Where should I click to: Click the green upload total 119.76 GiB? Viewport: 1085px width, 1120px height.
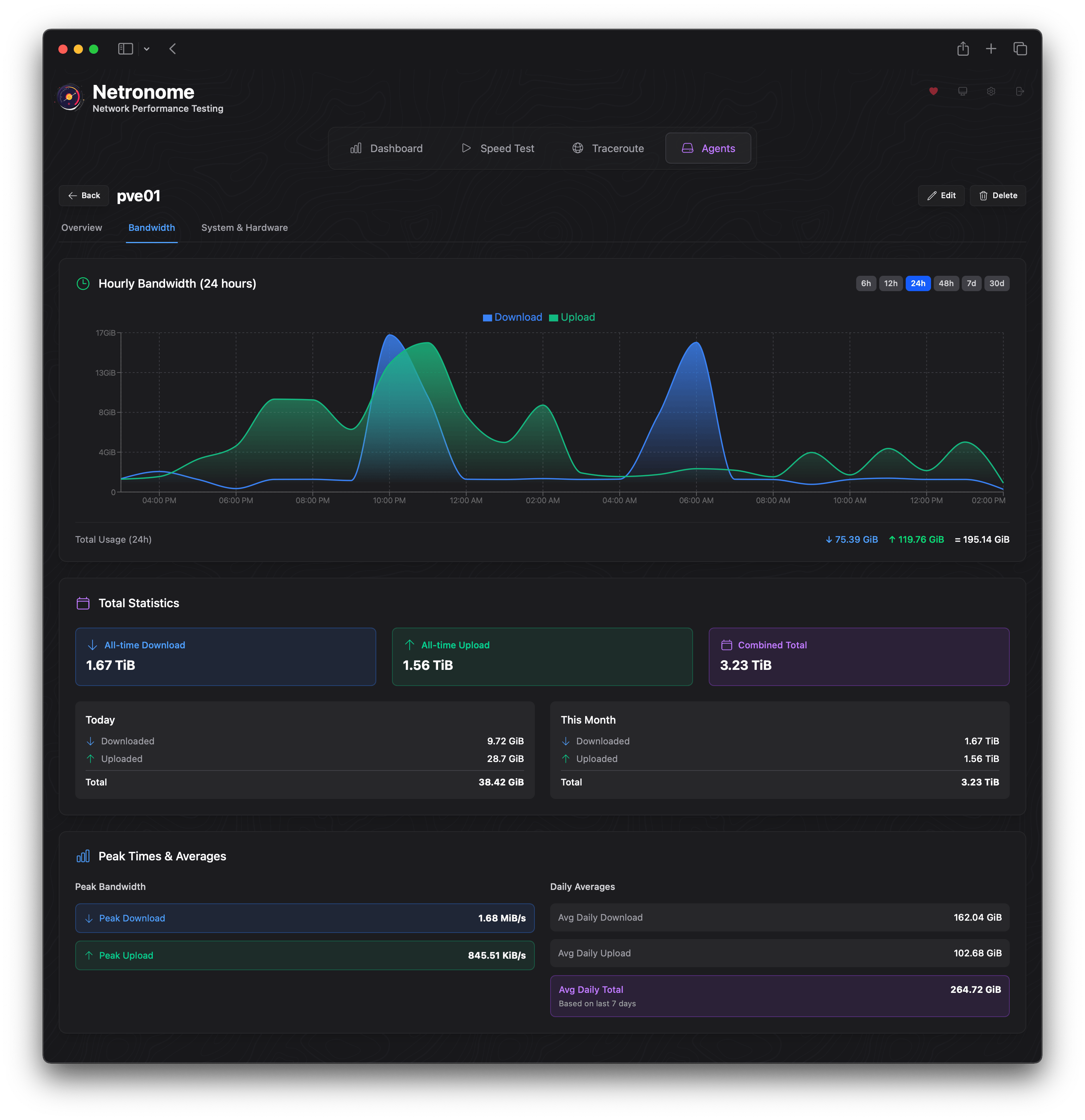click(916, 539)
